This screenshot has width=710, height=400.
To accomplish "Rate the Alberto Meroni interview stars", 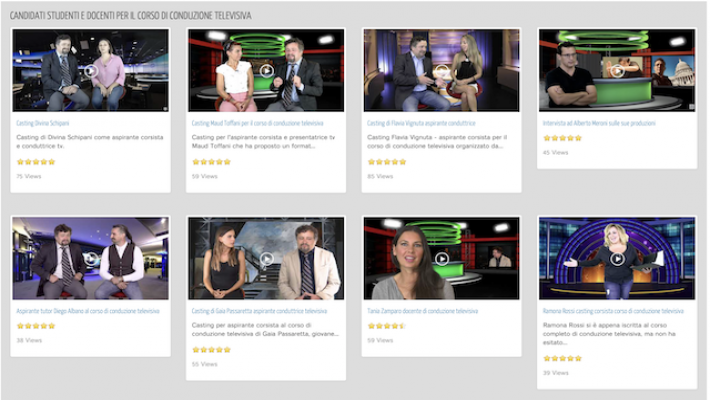I will 562,138.
